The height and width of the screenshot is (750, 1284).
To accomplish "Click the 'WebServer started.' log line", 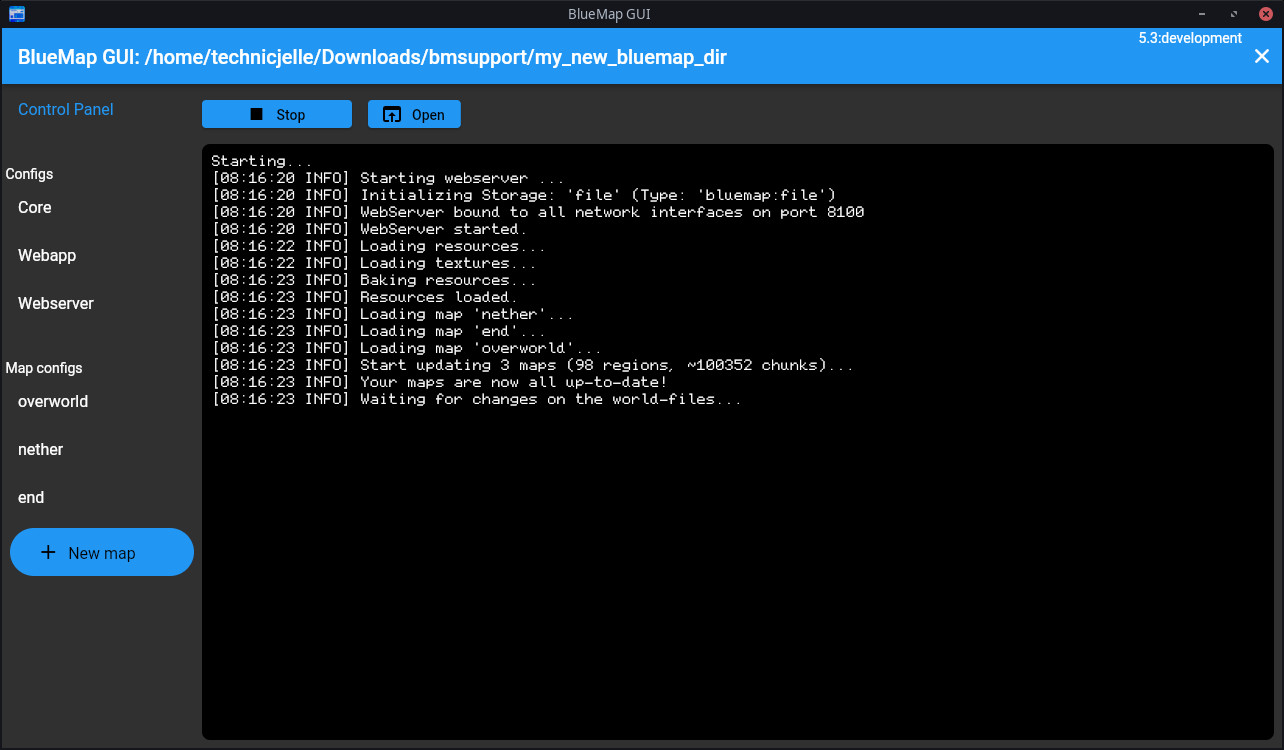I will coord(369,229).
